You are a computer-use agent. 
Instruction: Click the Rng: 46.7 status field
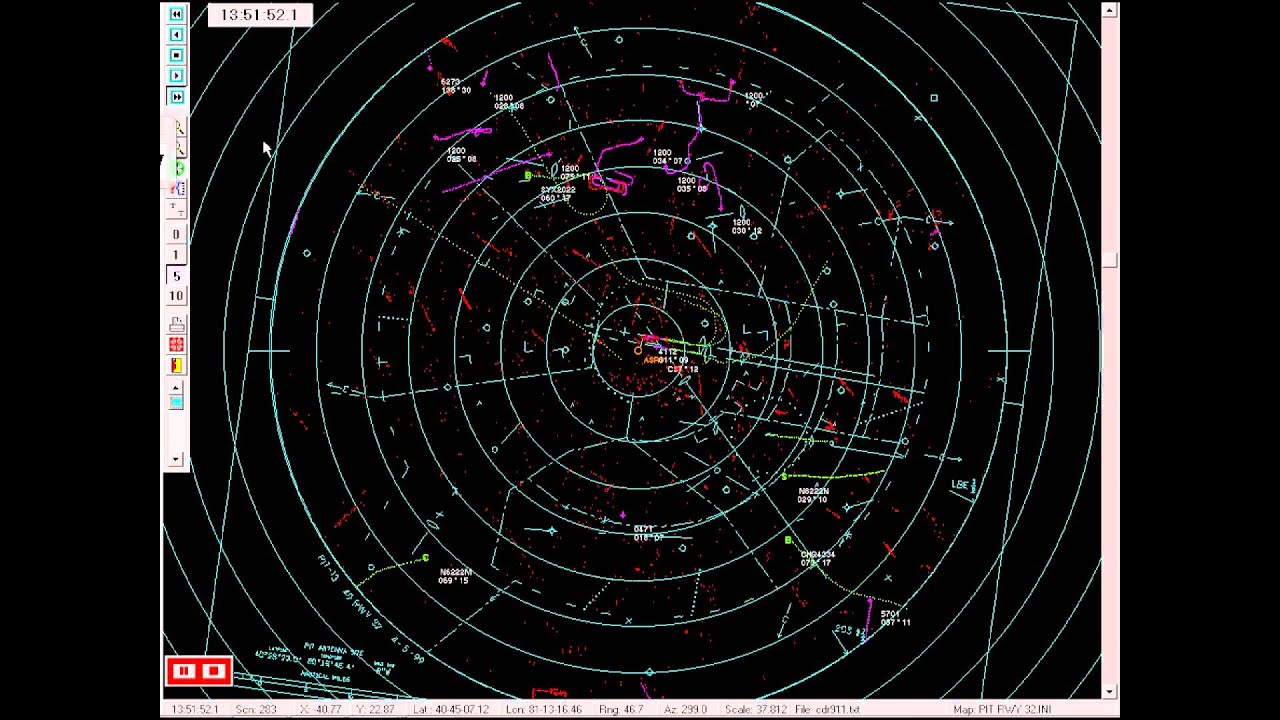622,709
